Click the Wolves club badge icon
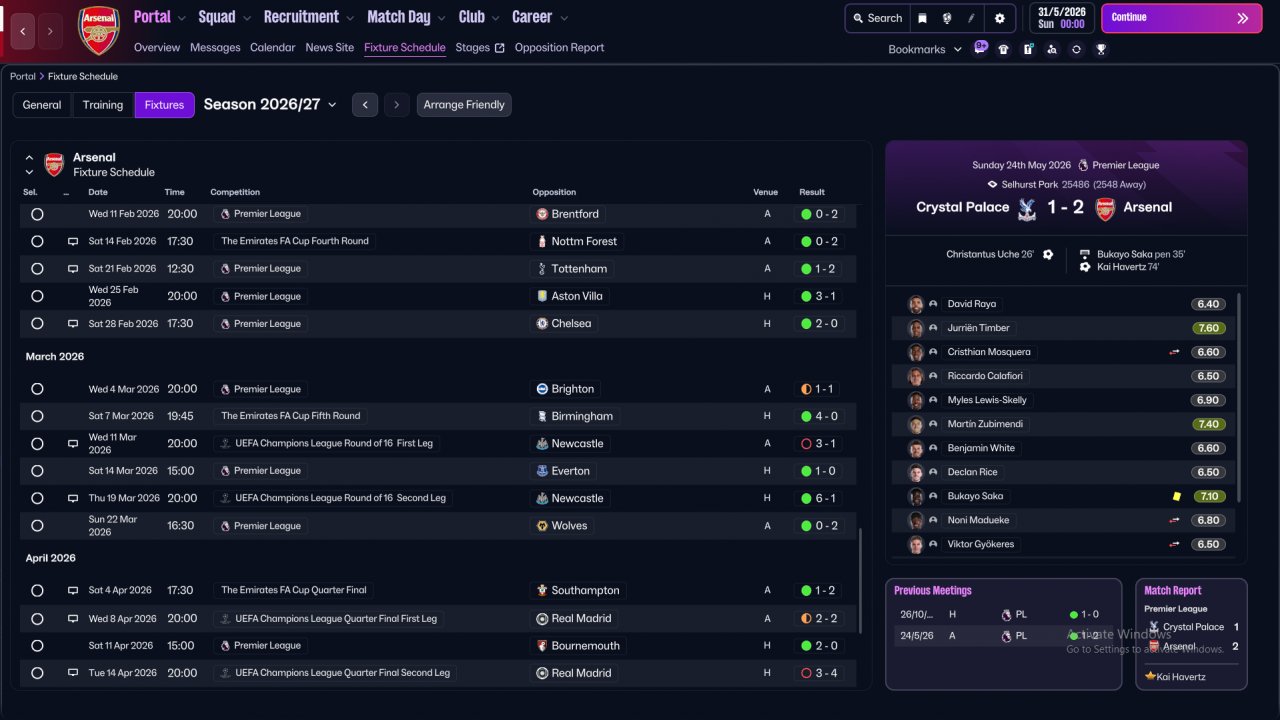 542,526
